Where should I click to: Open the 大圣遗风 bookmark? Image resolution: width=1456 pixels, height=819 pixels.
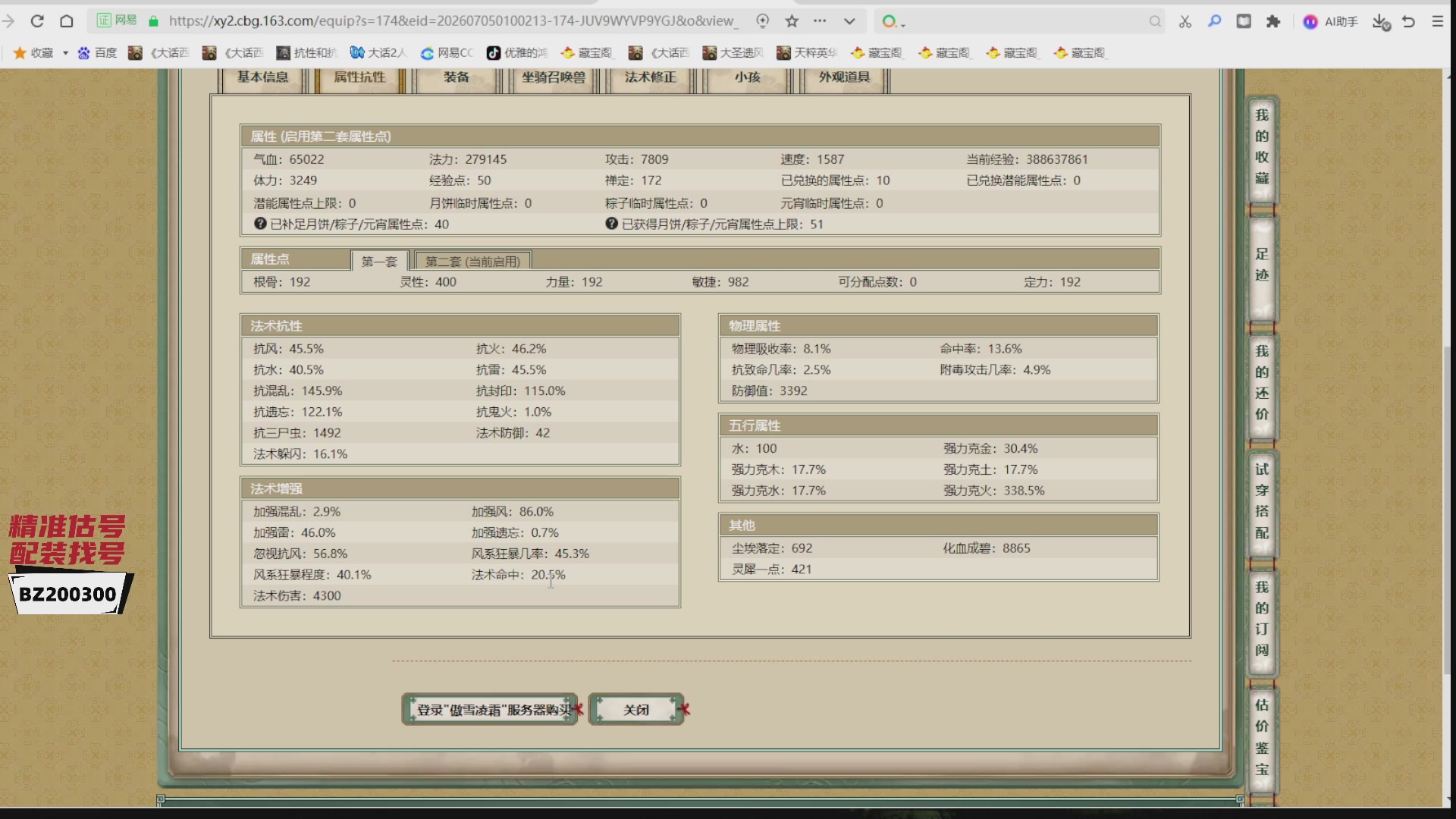coord(733,52)
